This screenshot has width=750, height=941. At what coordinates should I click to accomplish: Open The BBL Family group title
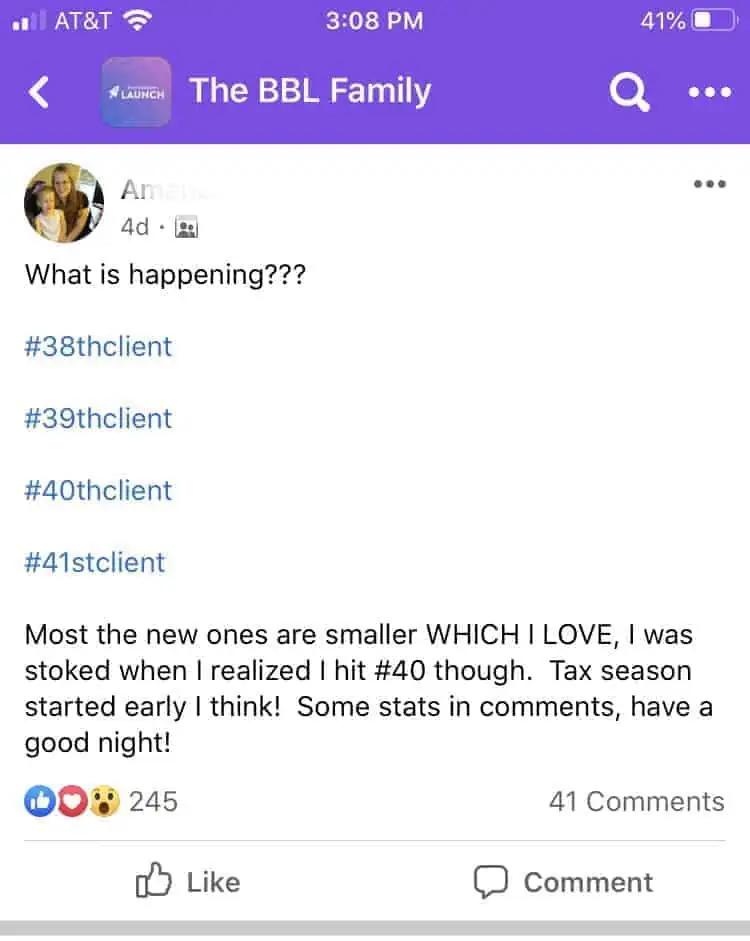click(310, 91)
